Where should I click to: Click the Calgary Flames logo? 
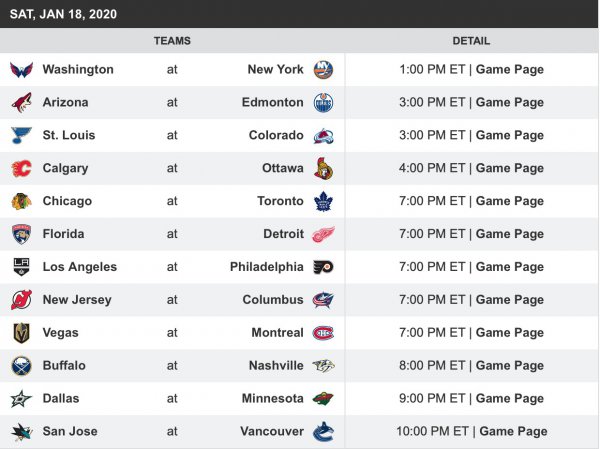point(22,168)
